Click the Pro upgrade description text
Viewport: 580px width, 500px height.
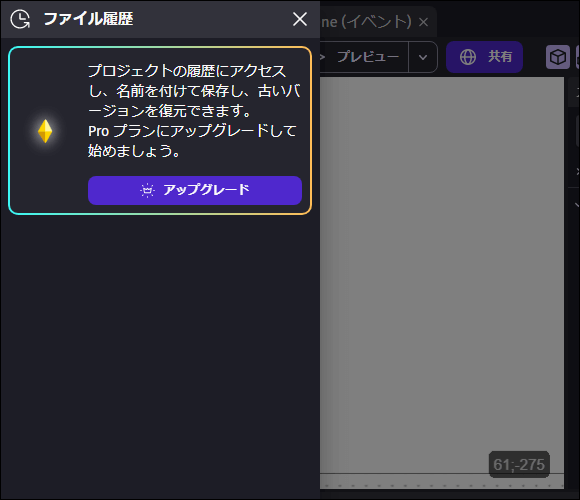click(194, 111)
